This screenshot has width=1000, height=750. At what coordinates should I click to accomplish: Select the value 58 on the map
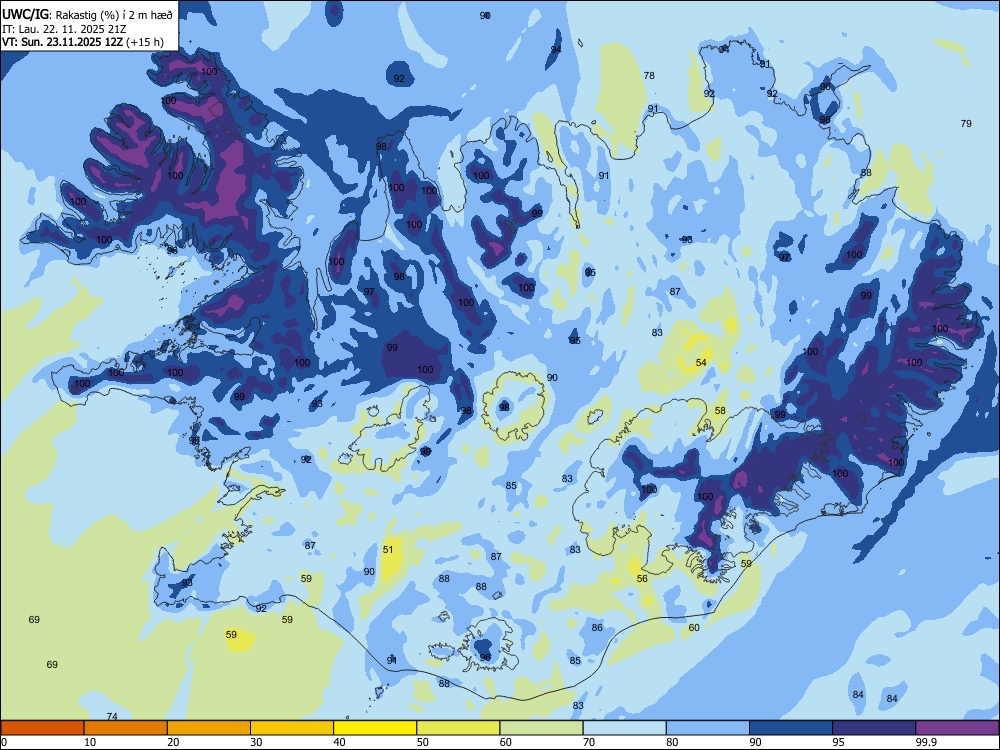point(720,411)
